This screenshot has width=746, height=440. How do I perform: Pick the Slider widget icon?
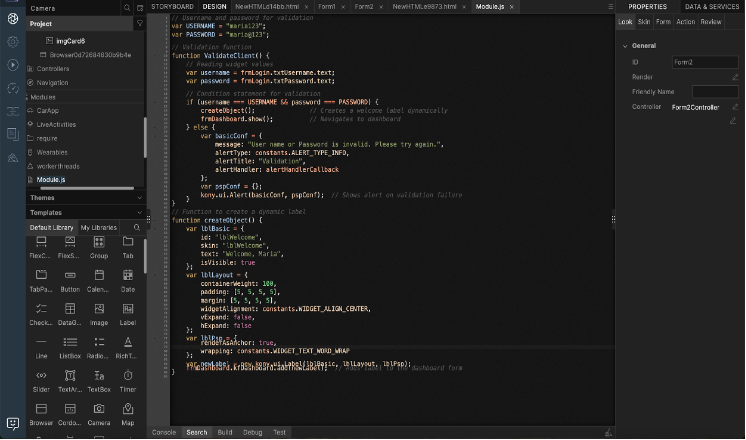(x=41, y=375)
